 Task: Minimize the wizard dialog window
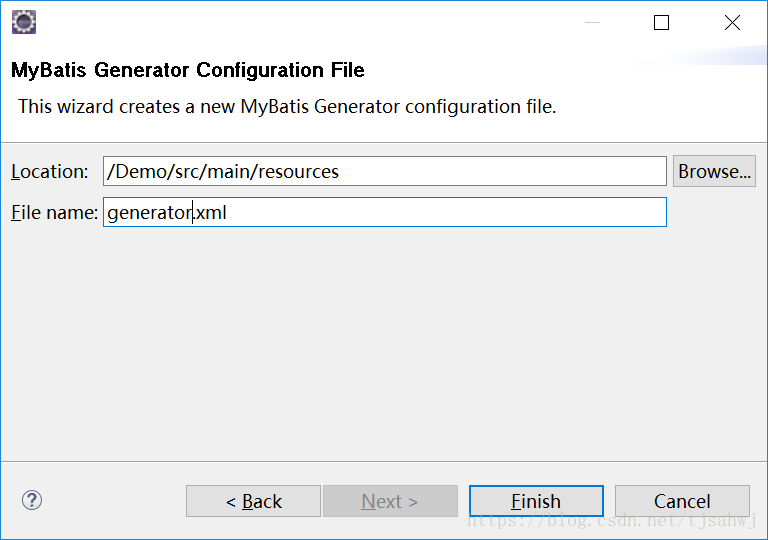pos(592,23)
